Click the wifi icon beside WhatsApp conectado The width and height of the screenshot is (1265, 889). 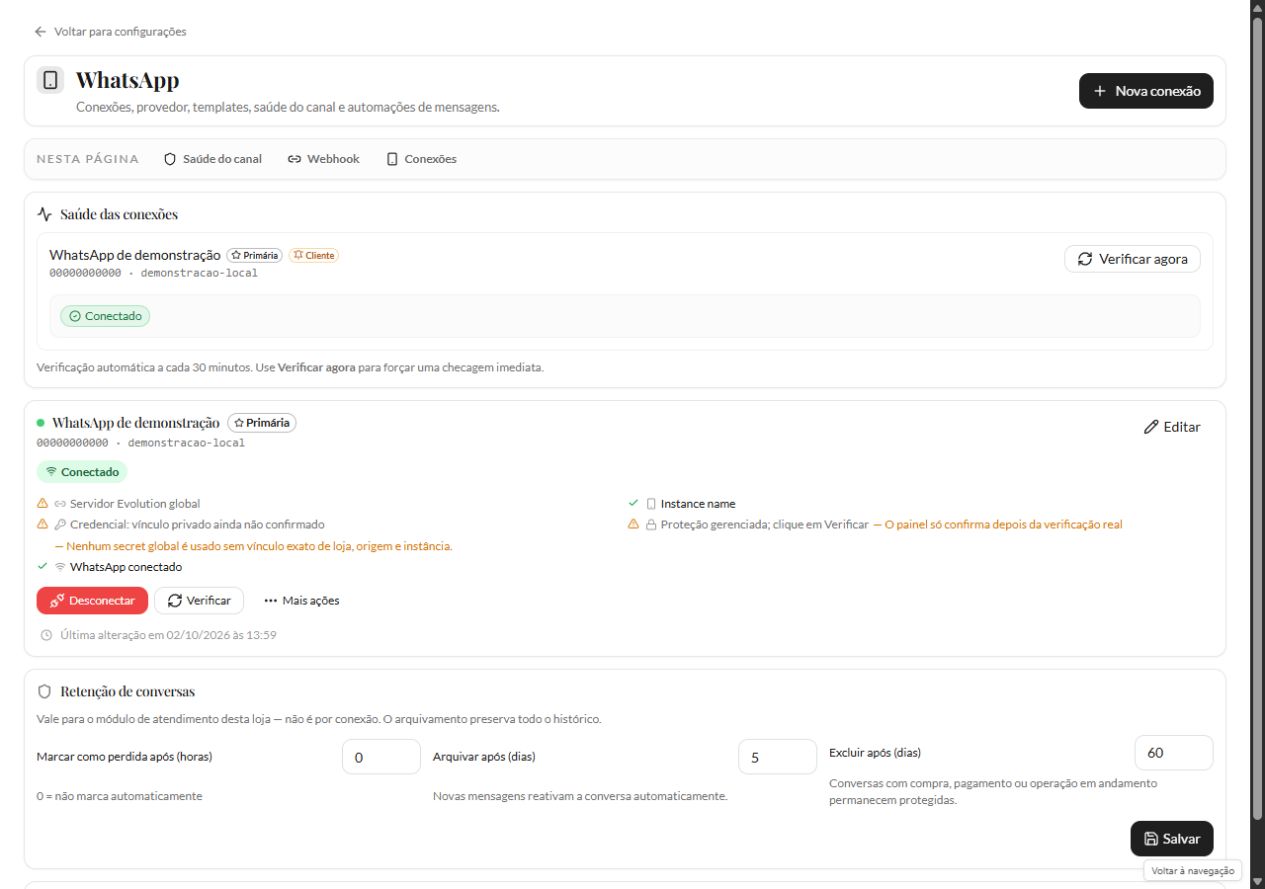(x=60, y=566)
